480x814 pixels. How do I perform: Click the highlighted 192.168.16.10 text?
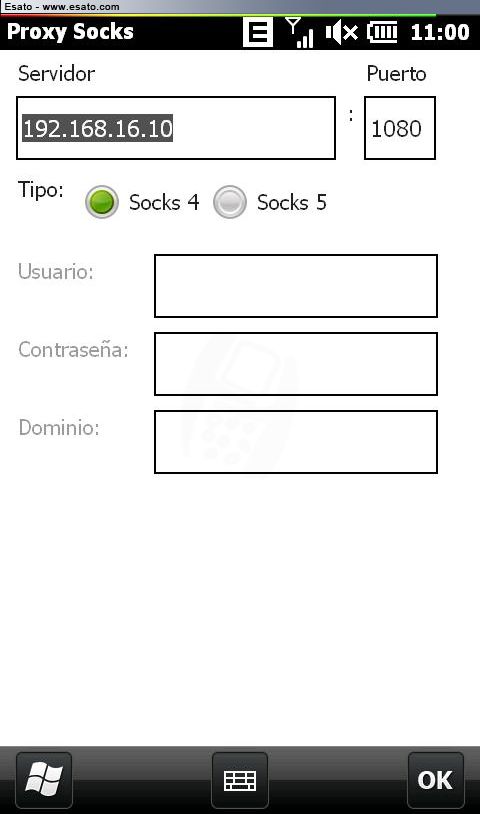click(x=98, y=128)
